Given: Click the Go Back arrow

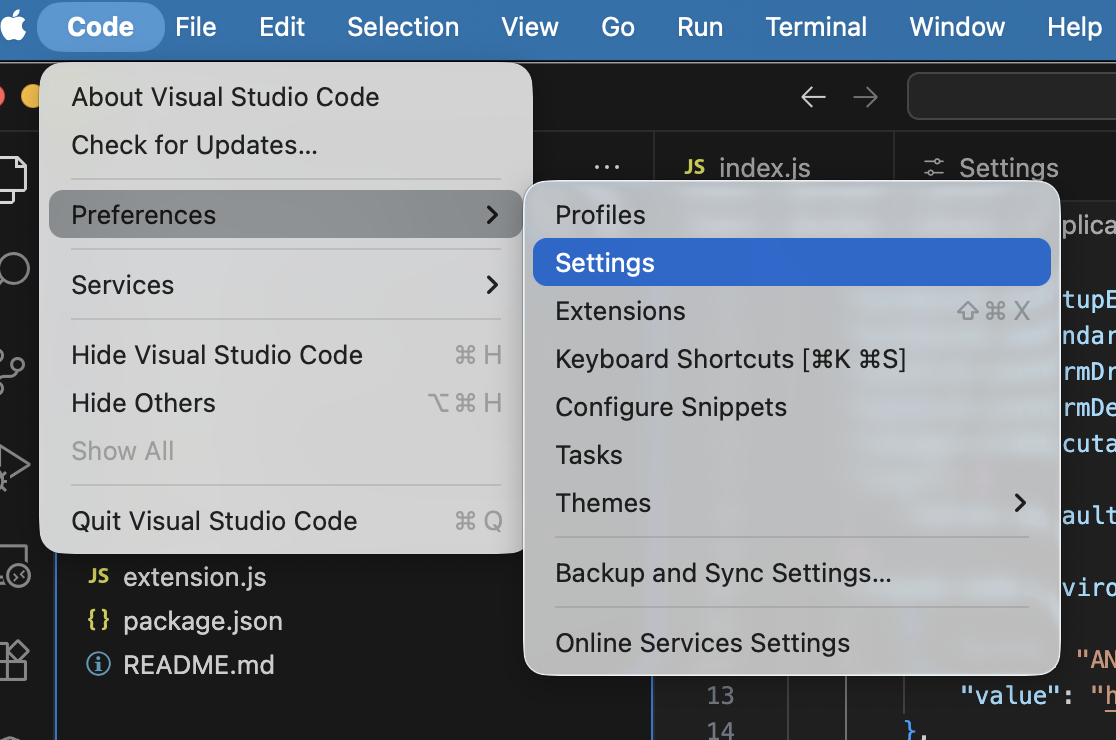Looking at the screenshot, I should tap(813, 97).
